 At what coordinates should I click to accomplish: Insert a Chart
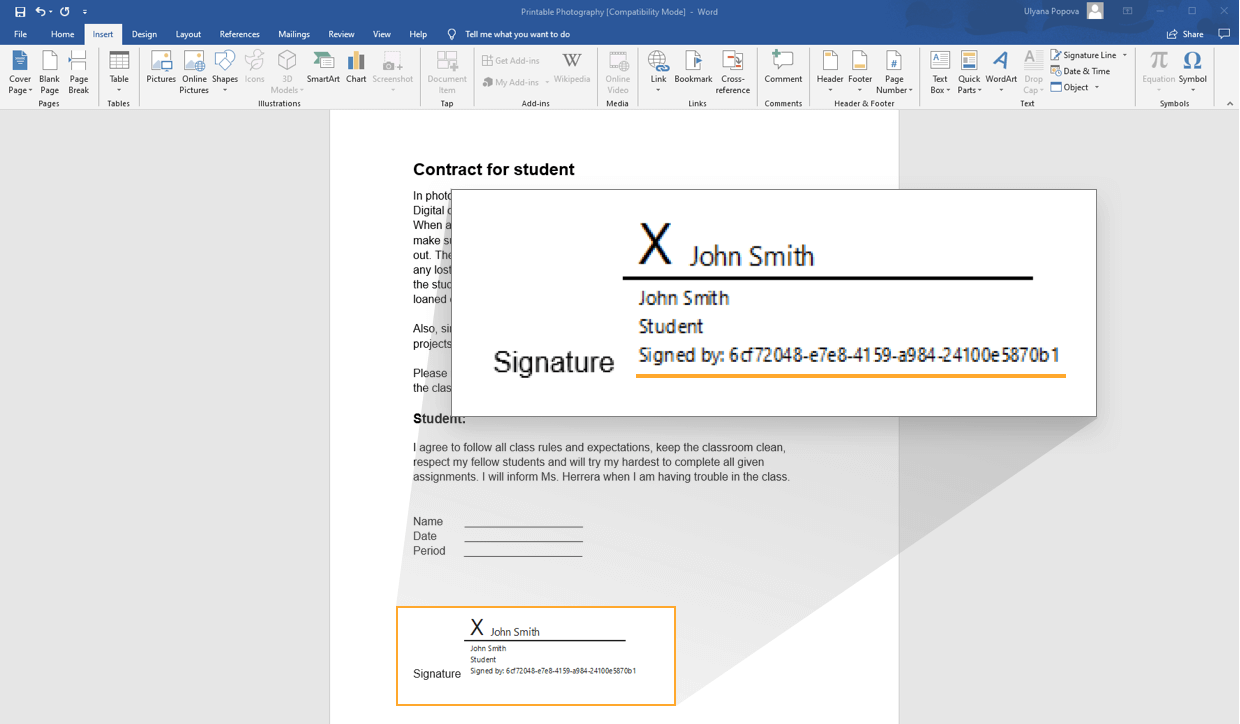(356, 67)
